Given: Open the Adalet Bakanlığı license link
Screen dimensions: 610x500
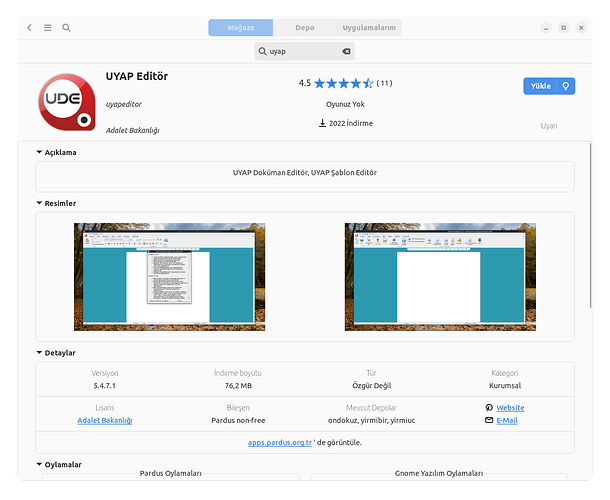Looking at the screenshot, I should coord(105,421).
